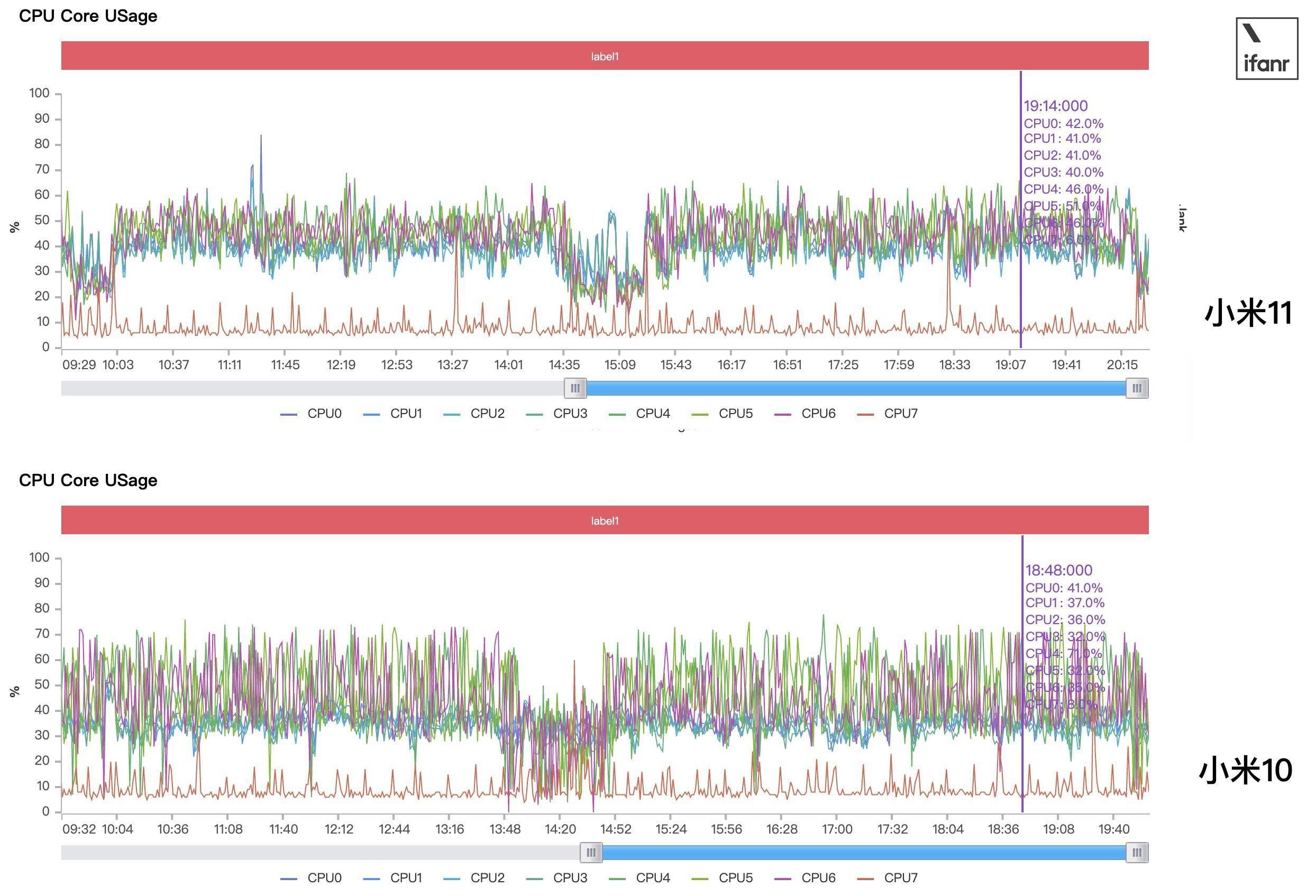Click right zoom handle of top chart slider
Viewport: 1316px width, 896px height.
point(1137,389)
